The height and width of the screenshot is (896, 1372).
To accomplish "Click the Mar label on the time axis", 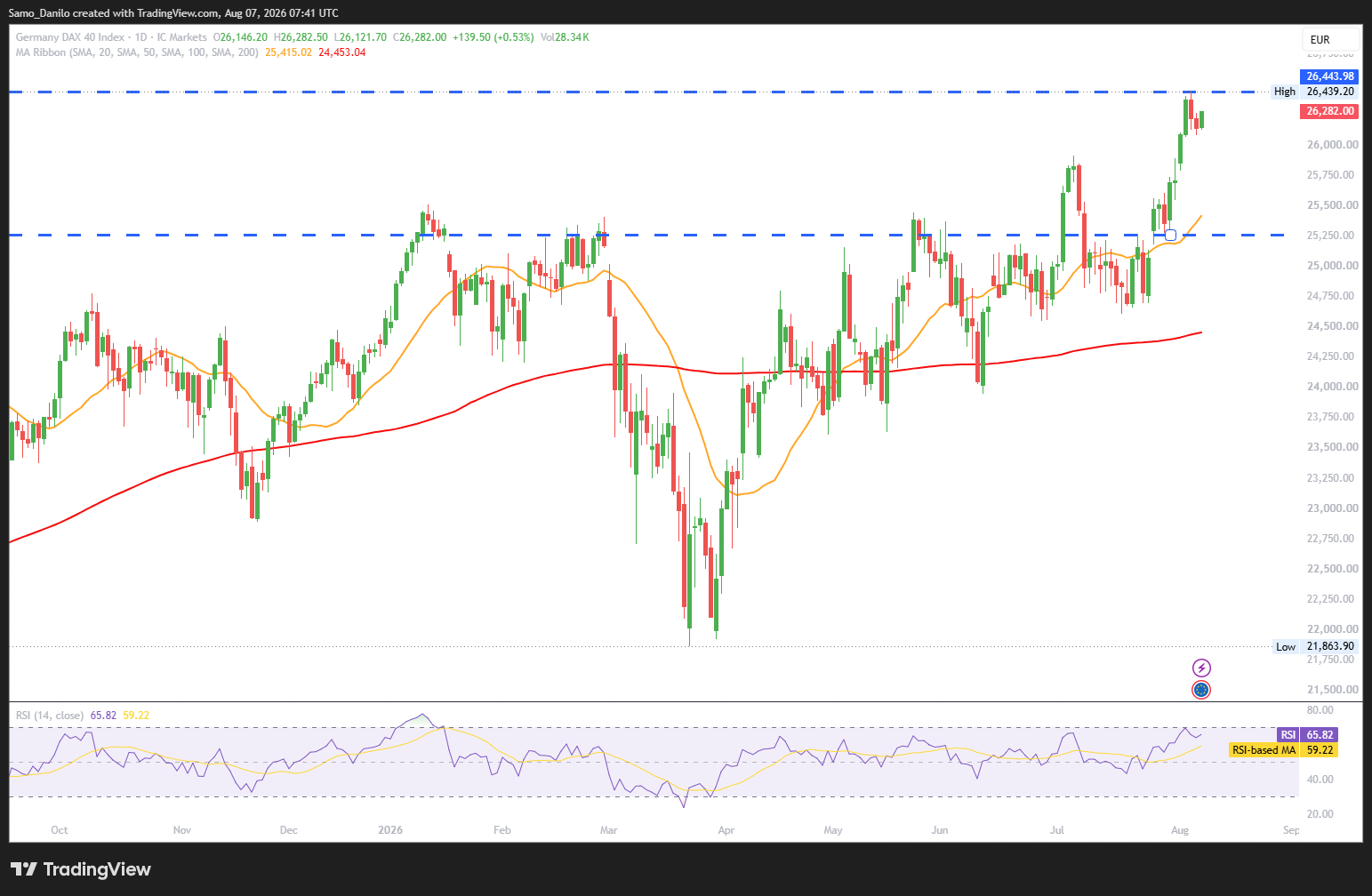I will [609, 830].
